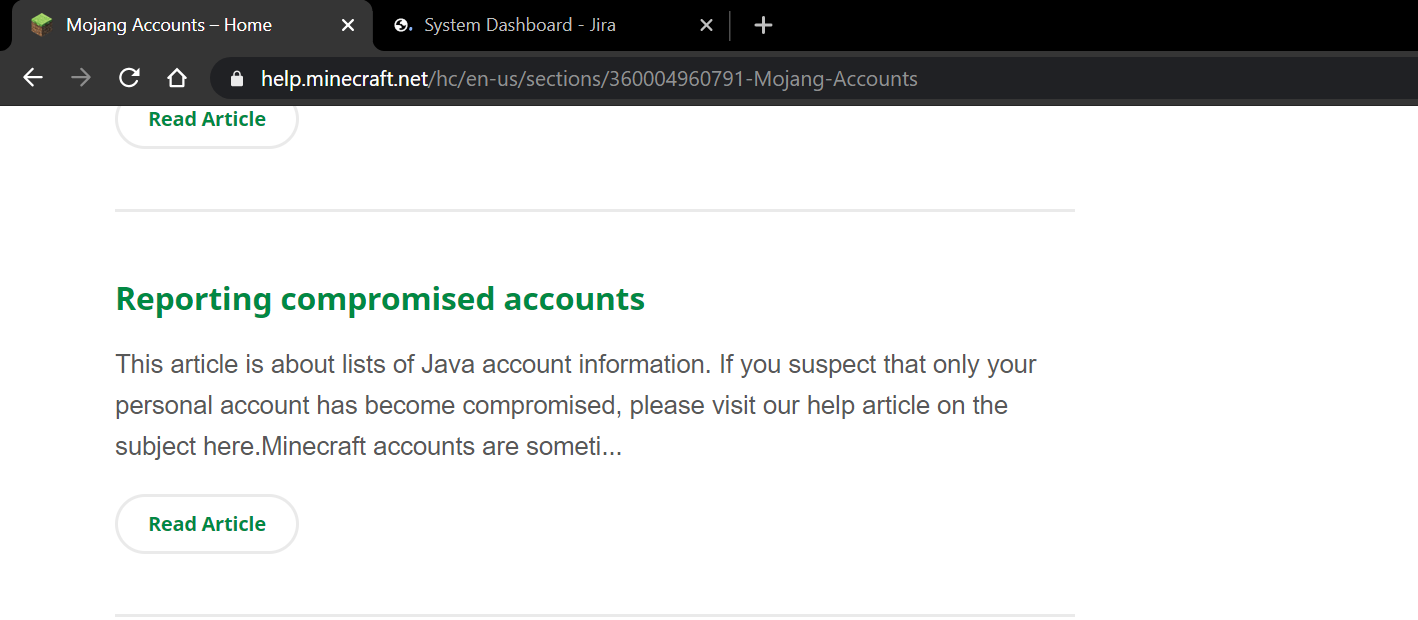View site info via the padlock icon
Image resolution: width=1418 pixels, height=620 pixels.
coord(237,79)
